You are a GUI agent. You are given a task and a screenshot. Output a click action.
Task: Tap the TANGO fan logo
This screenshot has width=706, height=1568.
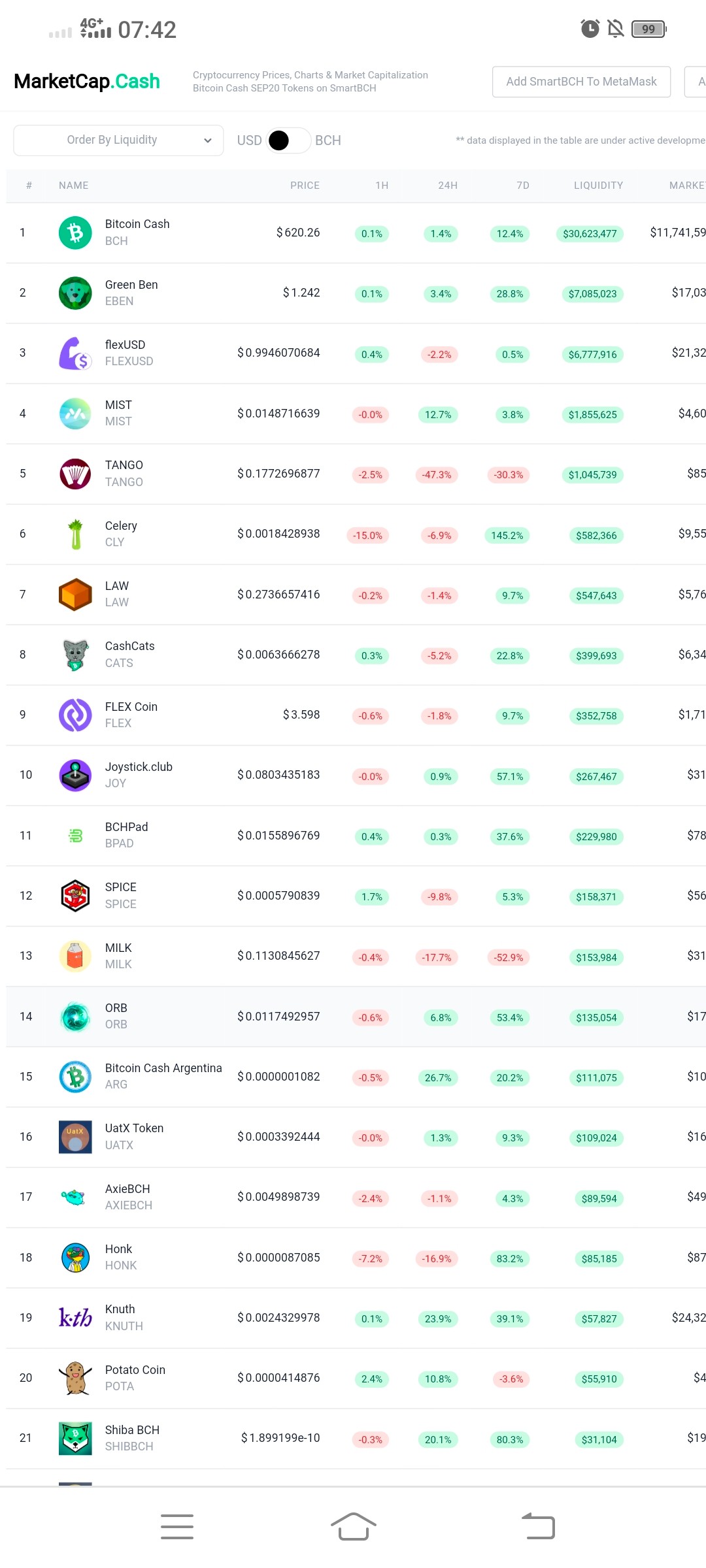click(x=75, y=474)
